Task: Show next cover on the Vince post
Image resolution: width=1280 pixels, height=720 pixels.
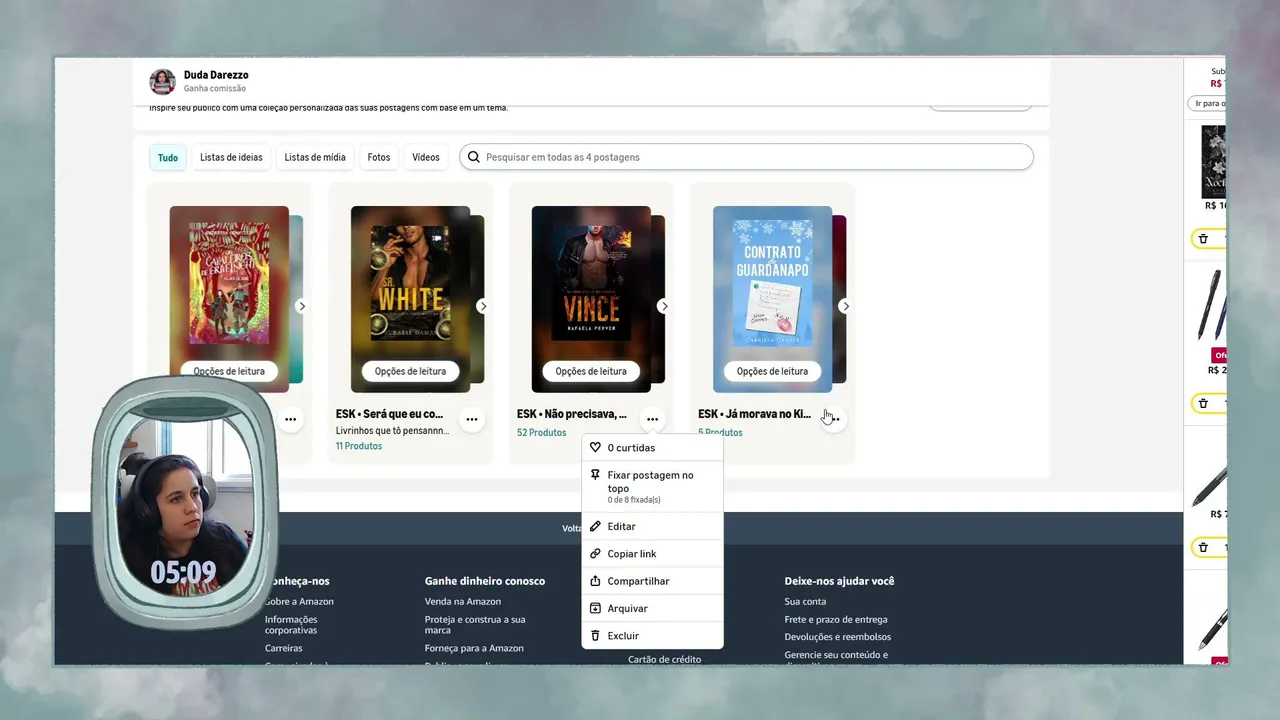Action: [x=662, y=306]
